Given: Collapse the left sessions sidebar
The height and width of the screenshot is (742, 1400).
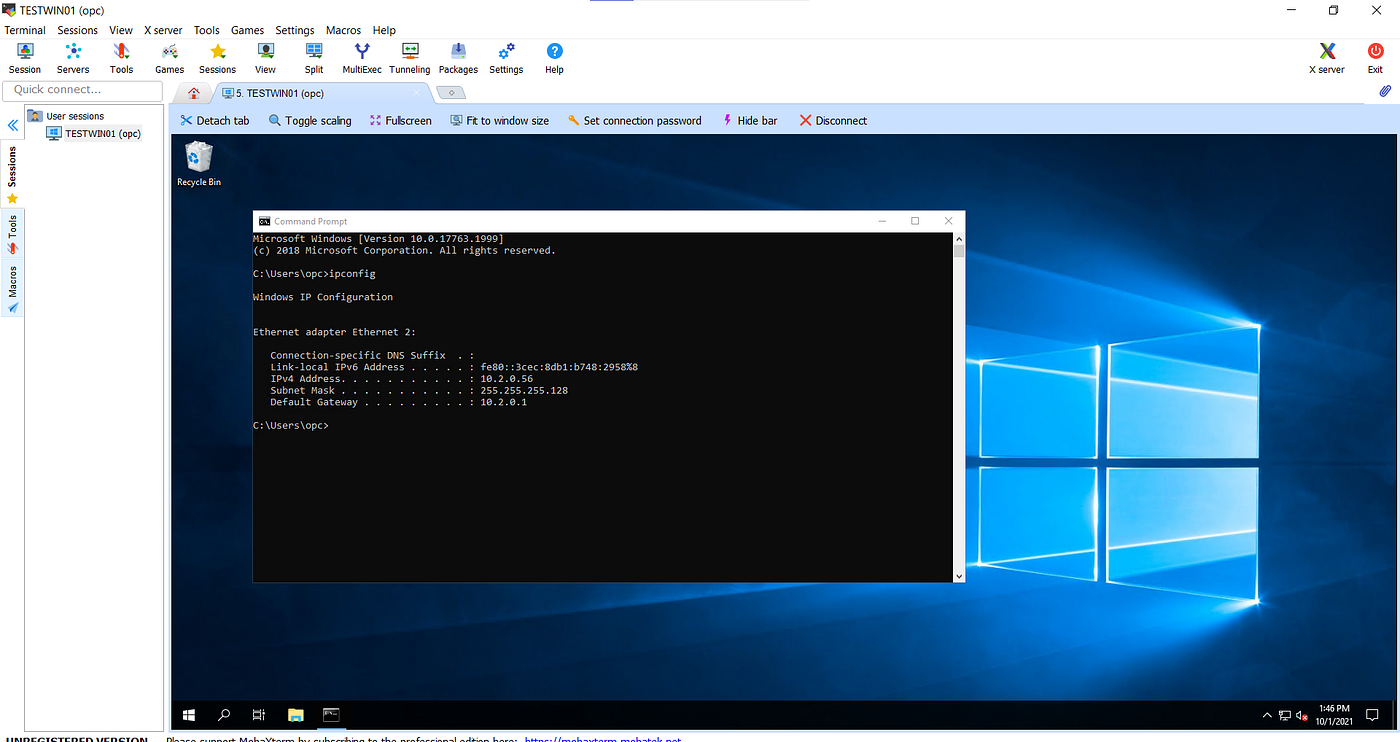Looking at the screenshot, I should click(13, 125).
